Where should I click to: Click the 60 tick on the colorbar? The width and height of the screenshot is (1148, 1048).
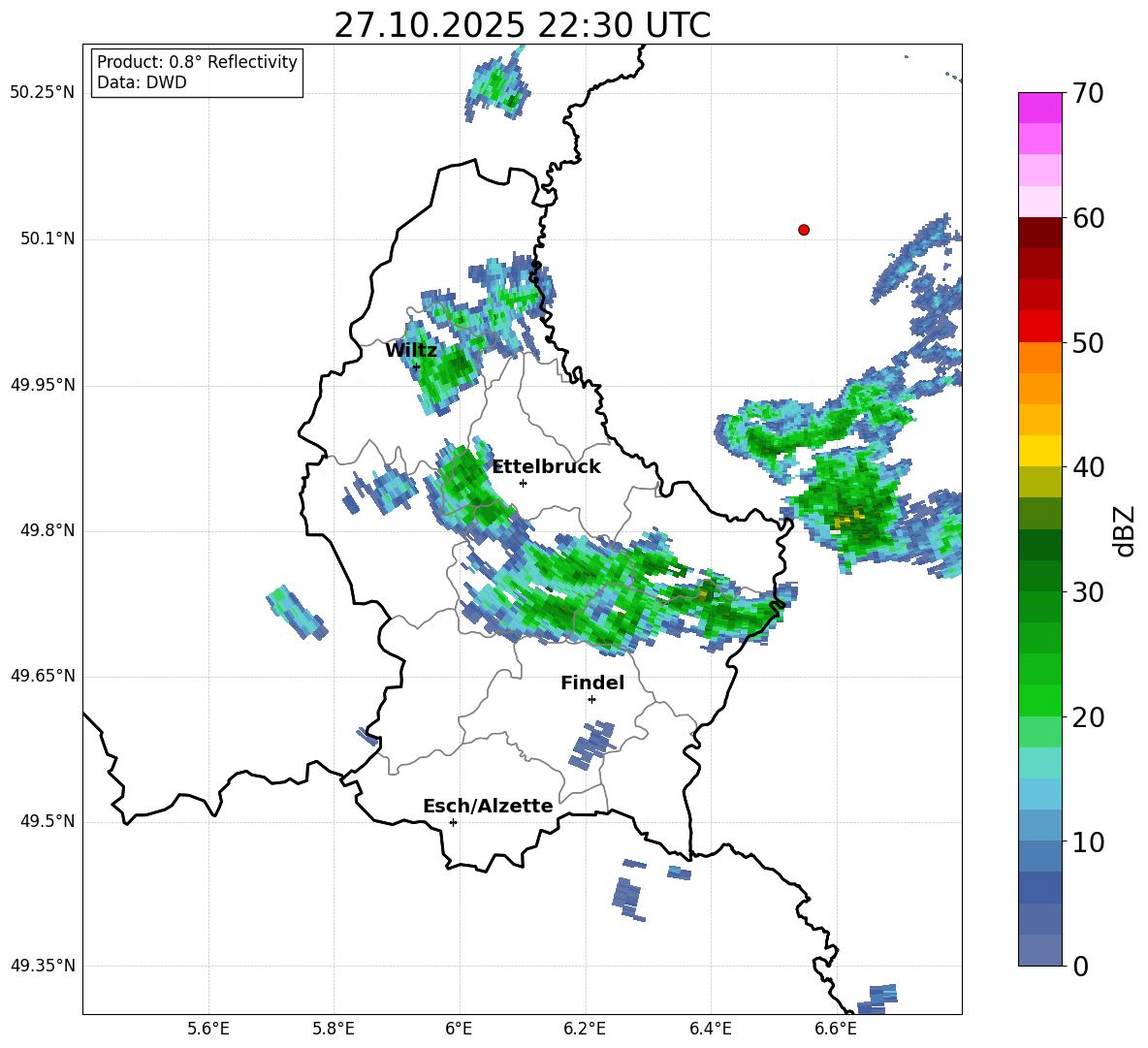[x=1088, y=218]
